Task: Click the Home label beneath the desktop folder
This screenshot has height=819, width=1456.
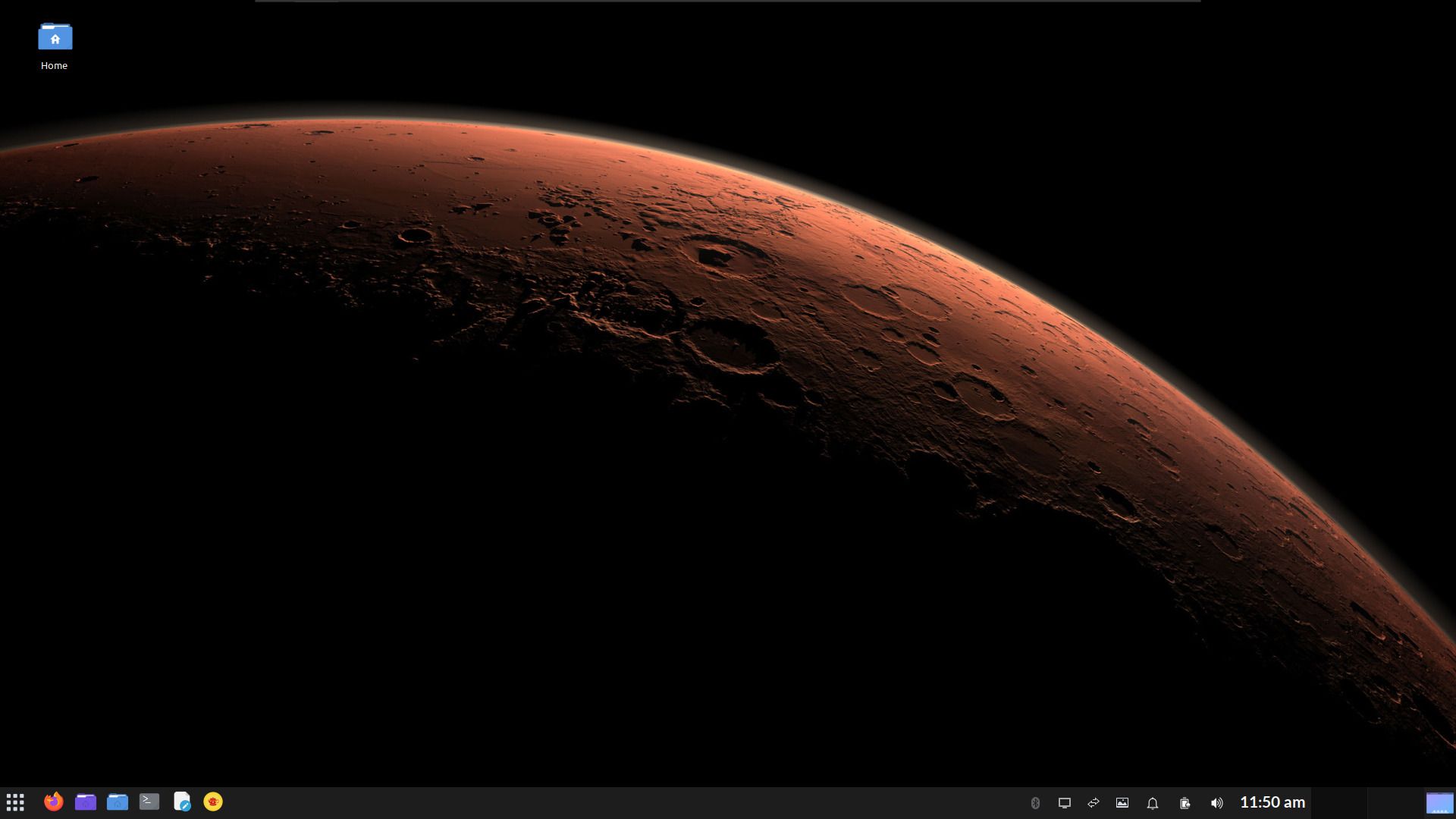Action: tap(54, 65)
